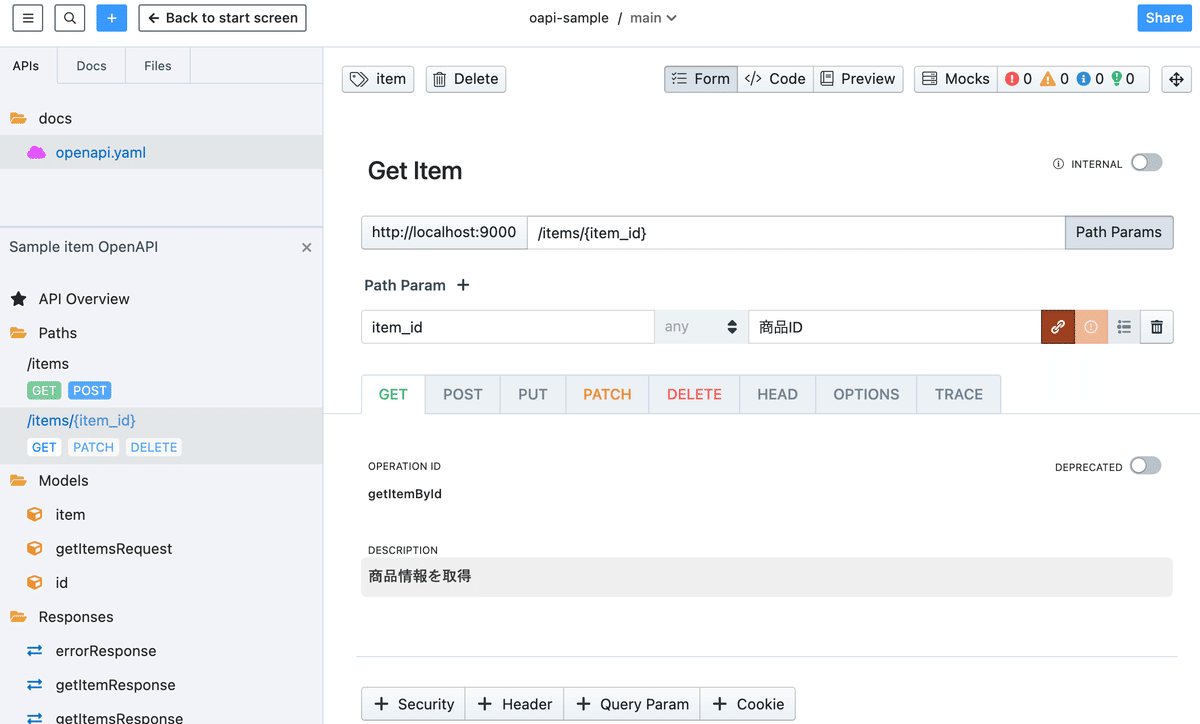Click the search icon next to hamburger menu
Screen dimensions: 1200x724
(x=69, y=18)
